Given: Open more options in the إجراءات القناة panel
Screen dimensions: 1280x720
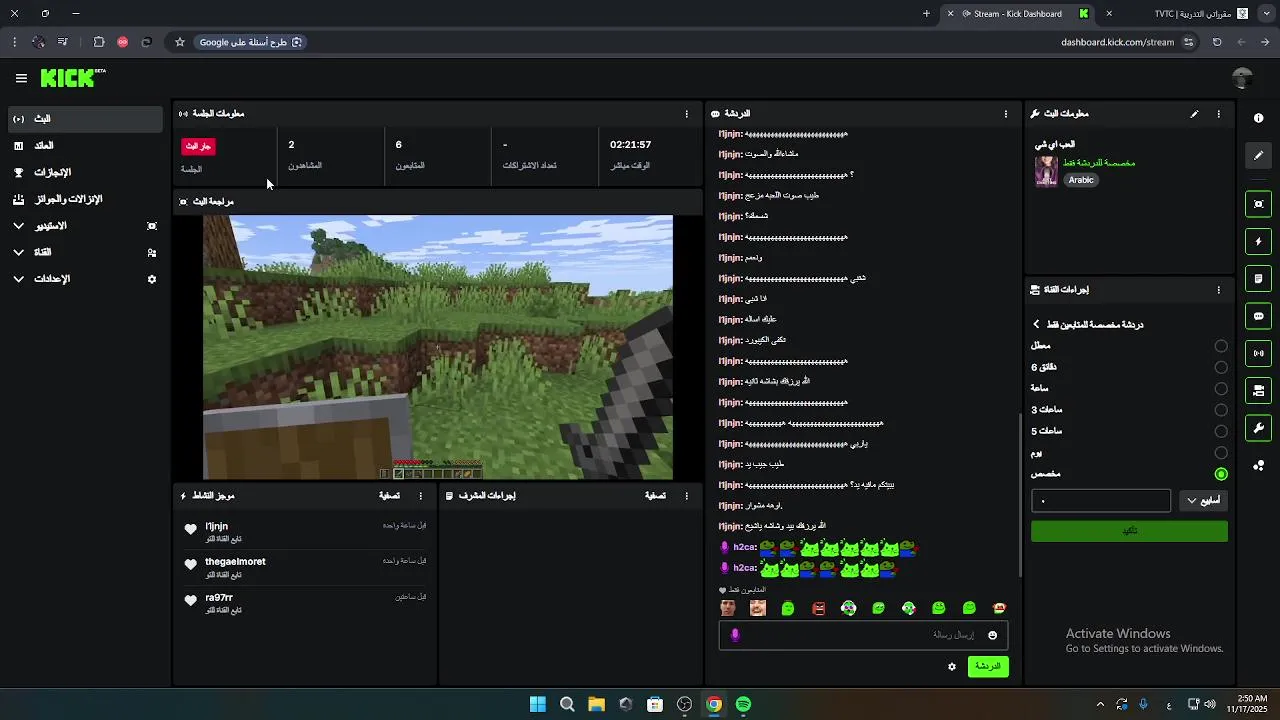Looking at the screenshot, I should tap(1218, 290).
